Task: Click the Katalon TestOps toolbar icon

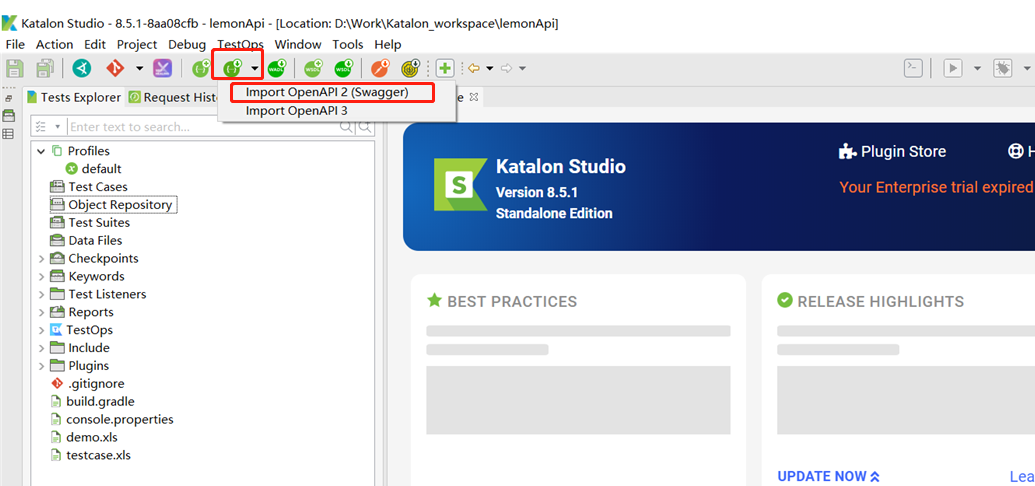Action: pyautogui.click(x=82, y=68)
